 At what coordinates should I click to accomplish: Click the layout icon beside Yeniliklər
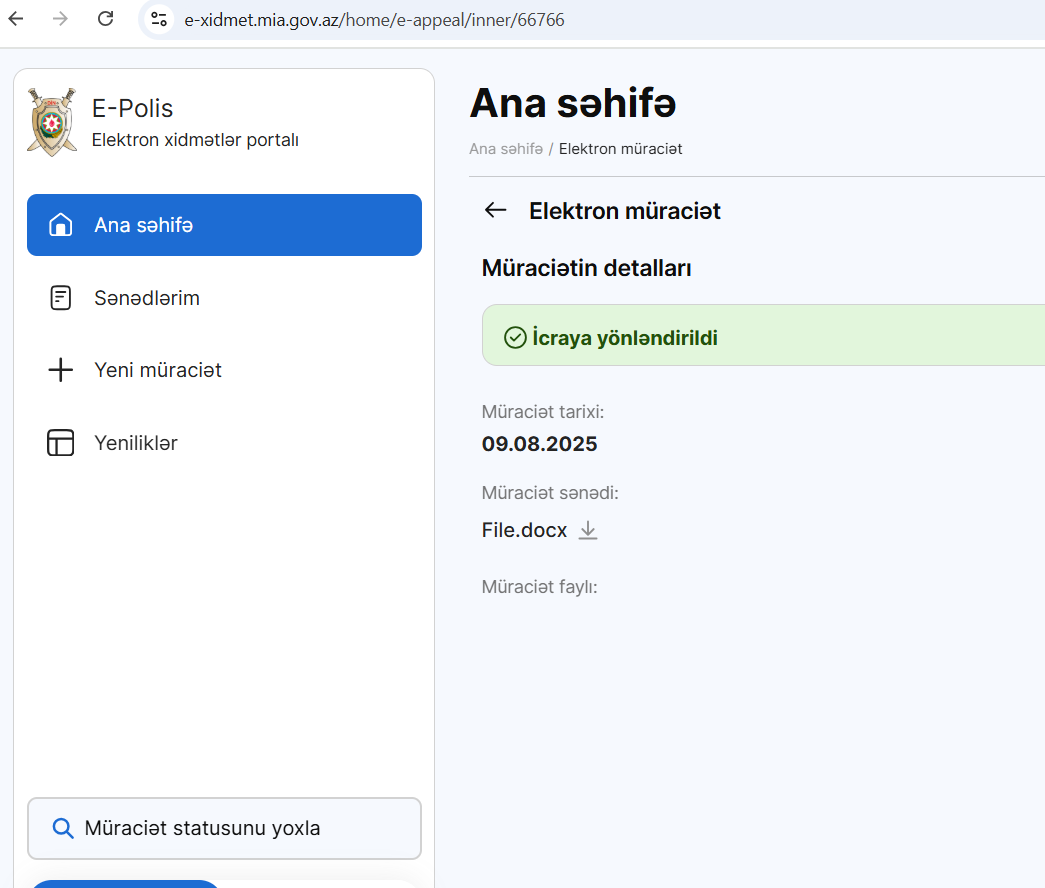click(x=61, y=443)
